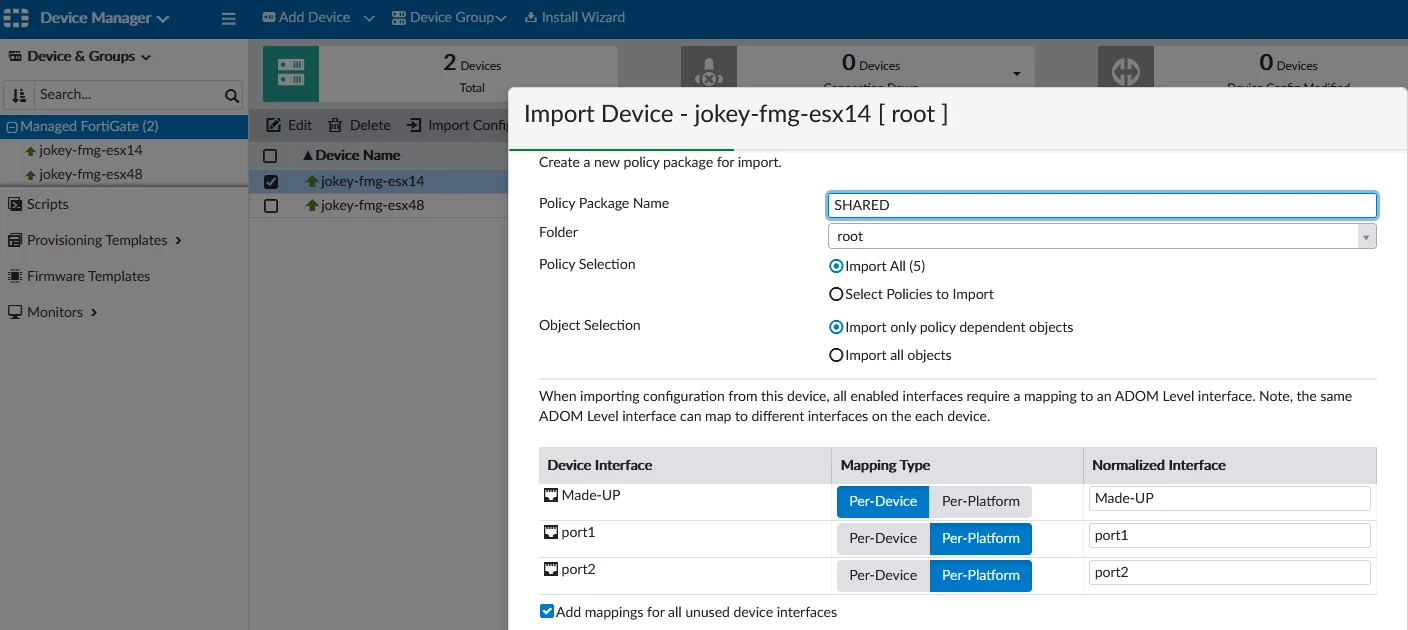Click the Add Device button
The image size is (1408, 630).
[x=306, y=17]
